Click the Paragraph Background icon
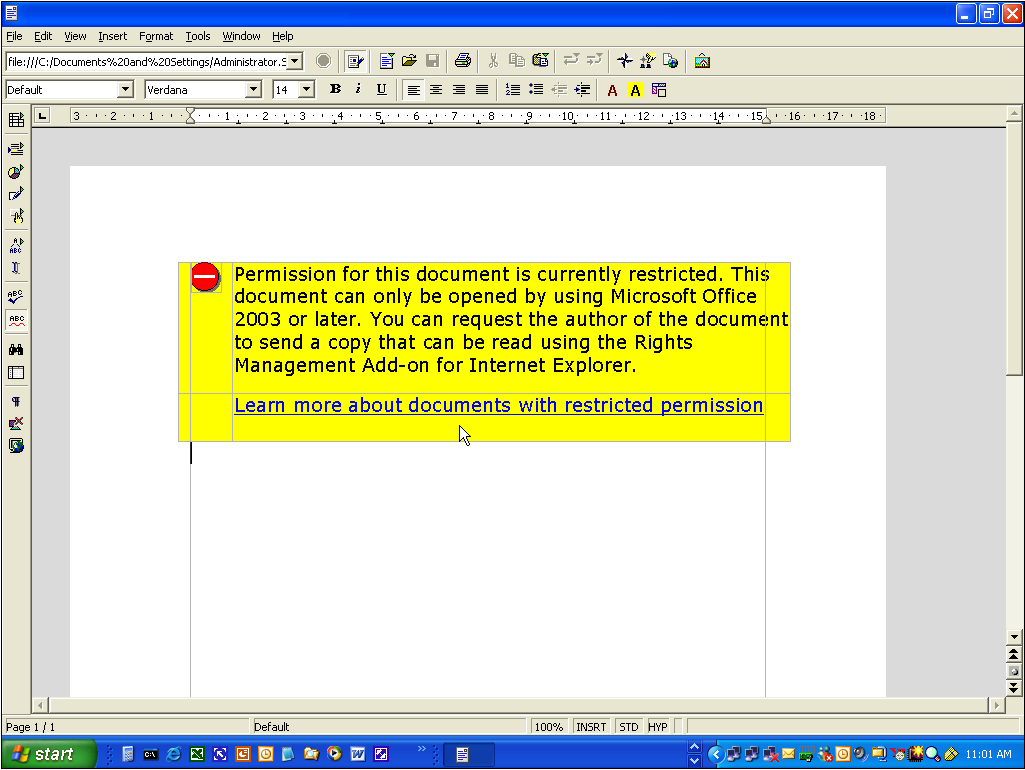 (x=659, y=90)
